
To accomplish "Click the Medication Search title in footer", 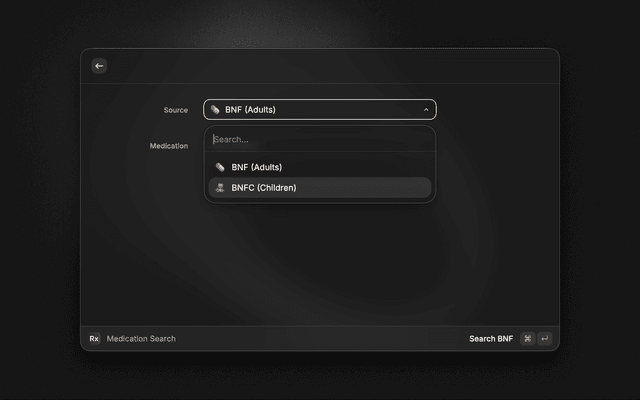I will coord(141,339).
